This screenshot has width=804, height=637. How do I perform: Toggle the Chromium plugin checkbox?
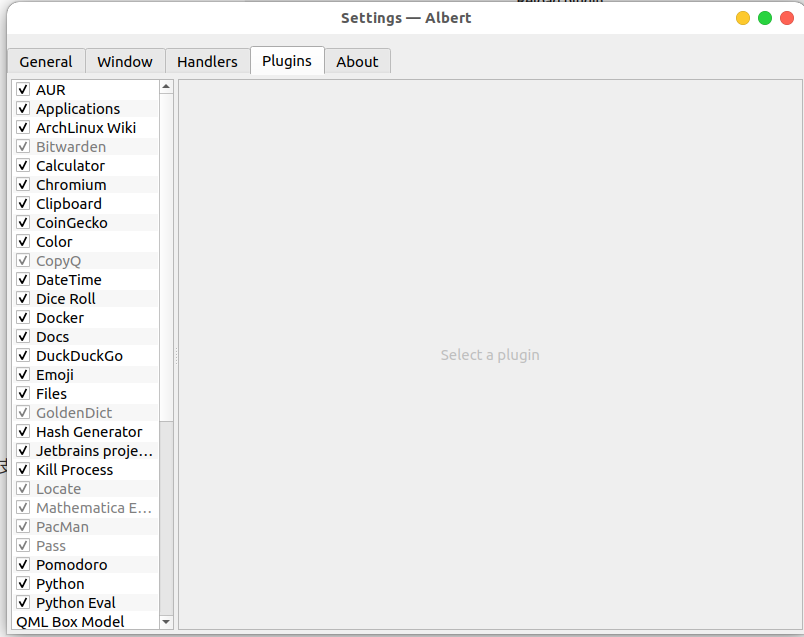[23, 184]
